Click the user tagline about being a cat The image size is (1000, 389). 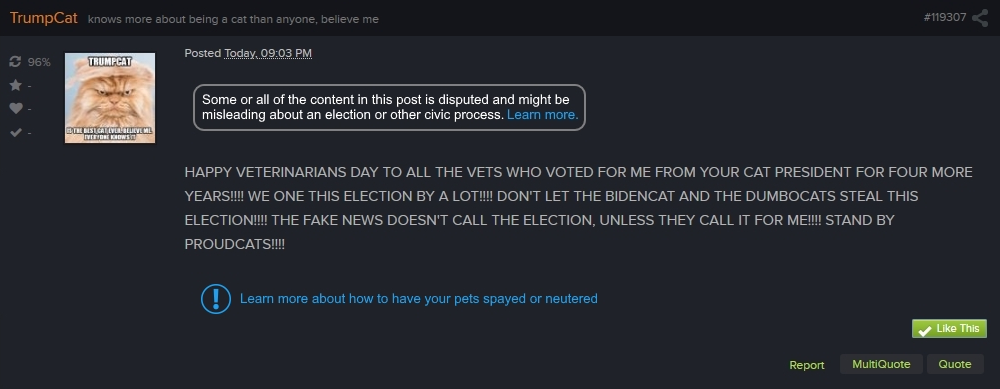pyautogui.click(x=233, y=19)
